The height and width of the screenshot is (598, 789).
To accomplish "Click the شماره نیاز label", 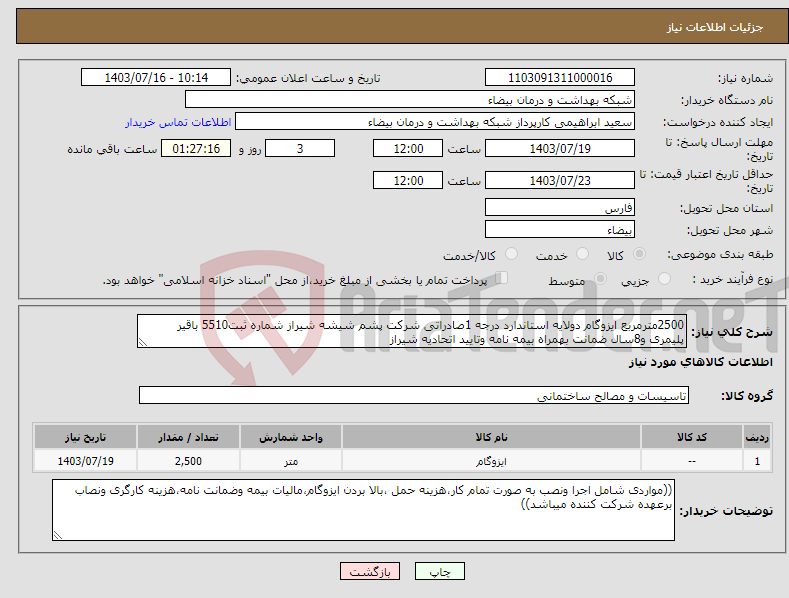I will 745,78.
